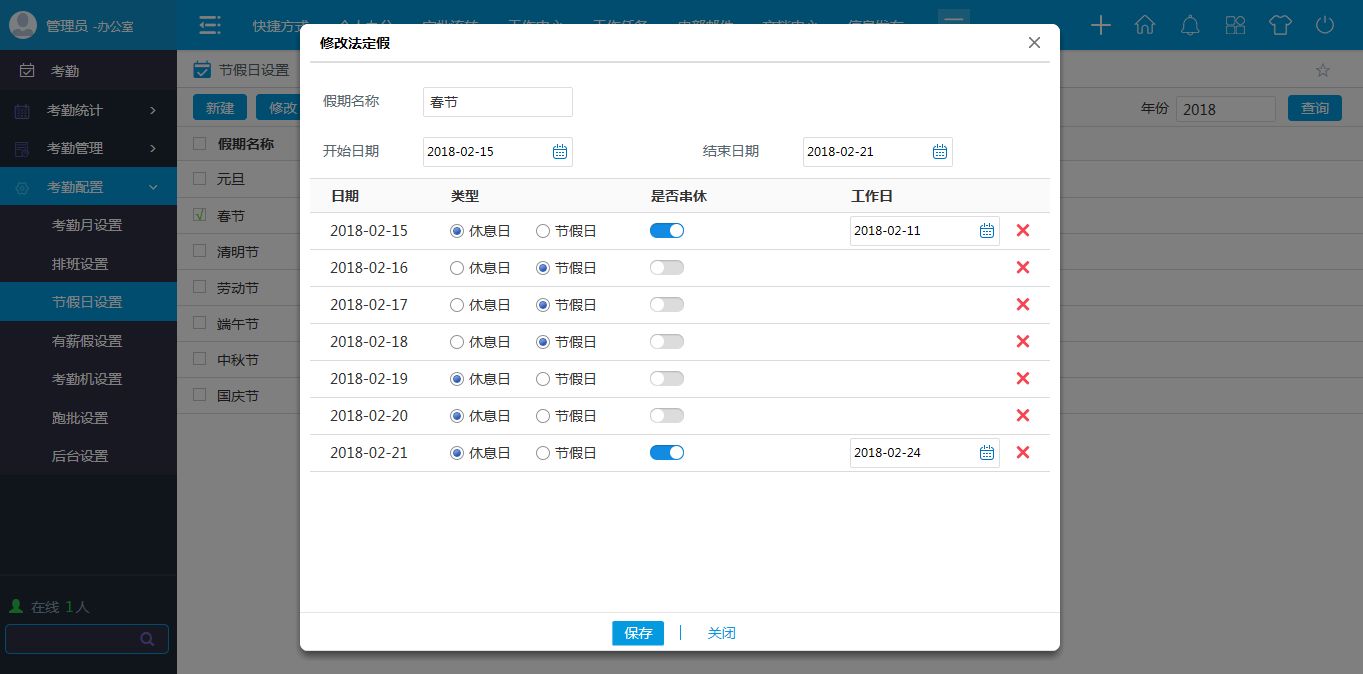Click the 假期名称 input field
Screen dimensions: 1363x674
(x=498, y=102)
